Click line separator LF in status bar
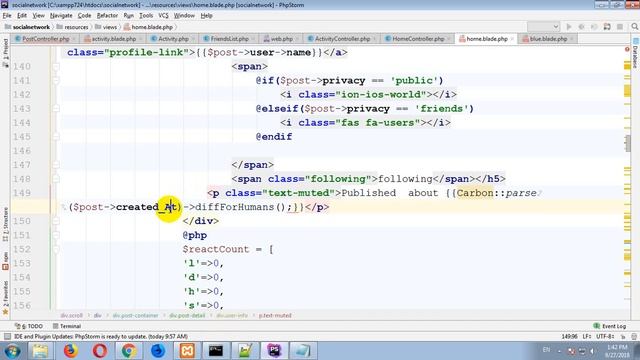Screen dimensions: 640x360 point(587,336)
